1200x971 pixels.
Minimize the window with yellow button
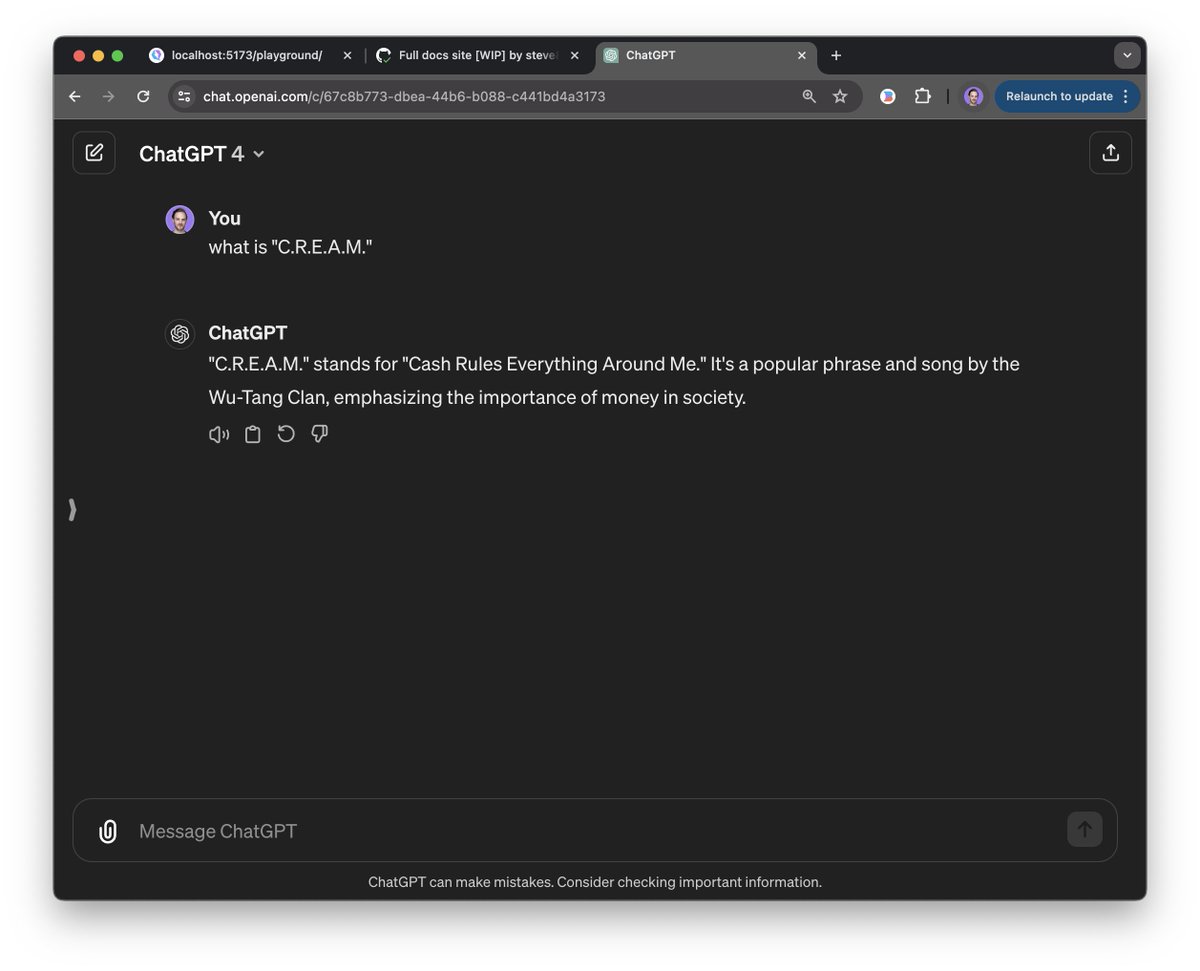coord(98,56)
